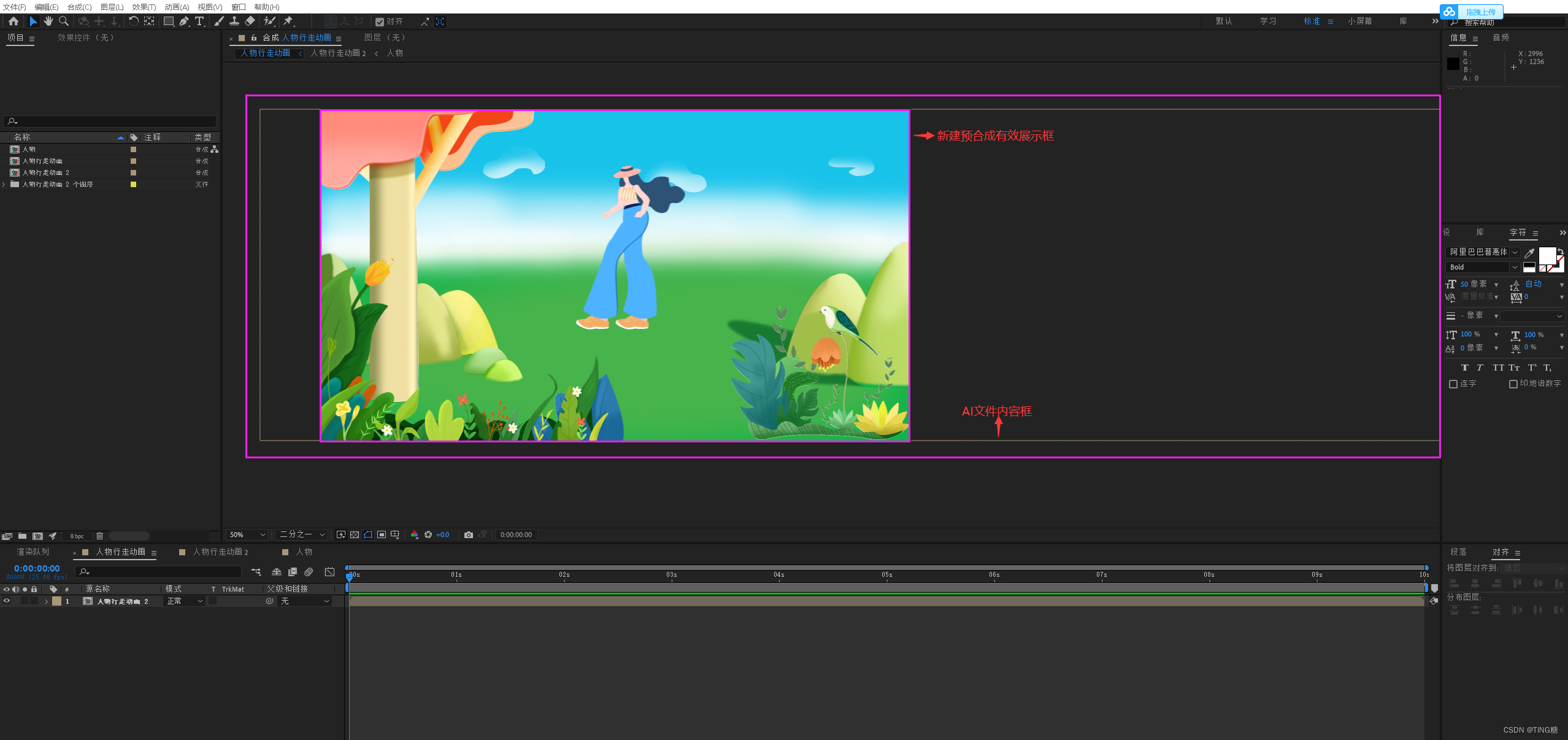Switch to the 学习 workspace
This screenshot has height=740, width=1568.
coord(1268,21)
